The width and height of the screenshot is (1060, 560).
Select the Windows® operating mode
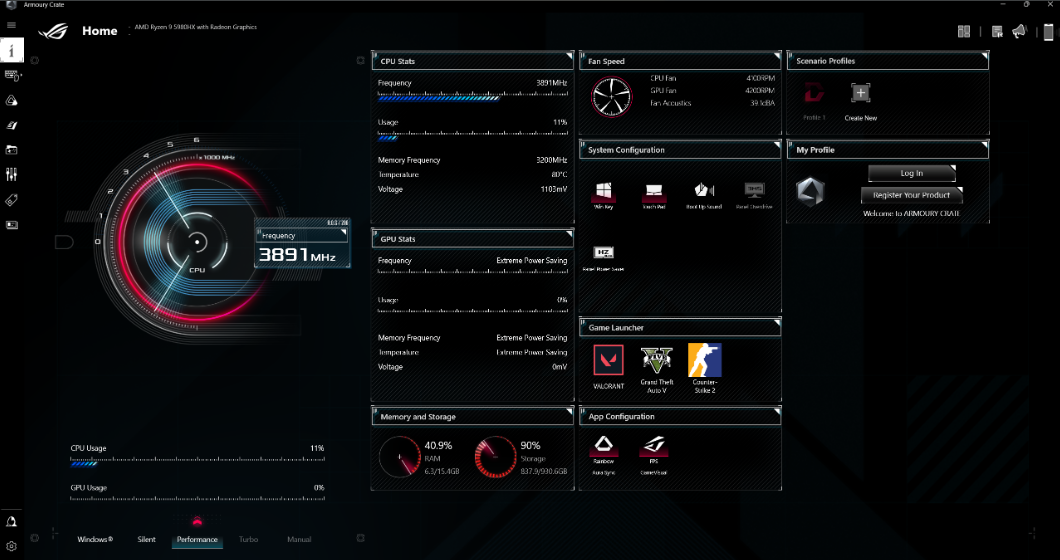(x=95, y=540)
